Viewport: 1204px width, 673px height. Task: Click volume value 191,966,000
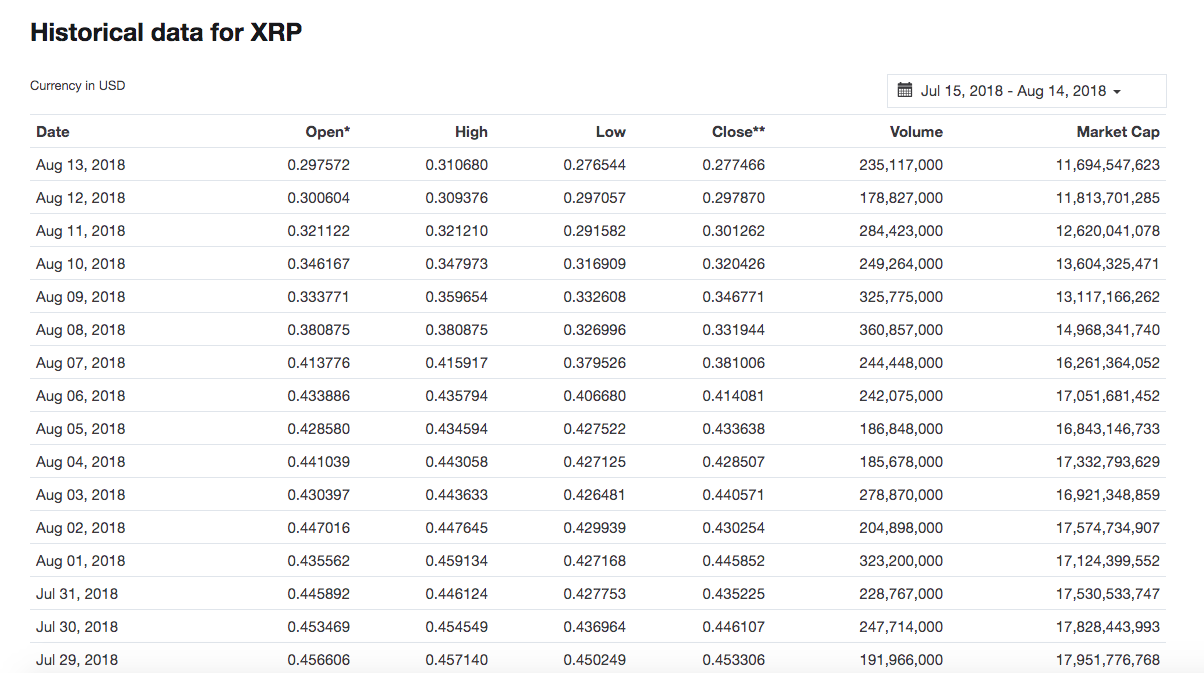[901, 660]
